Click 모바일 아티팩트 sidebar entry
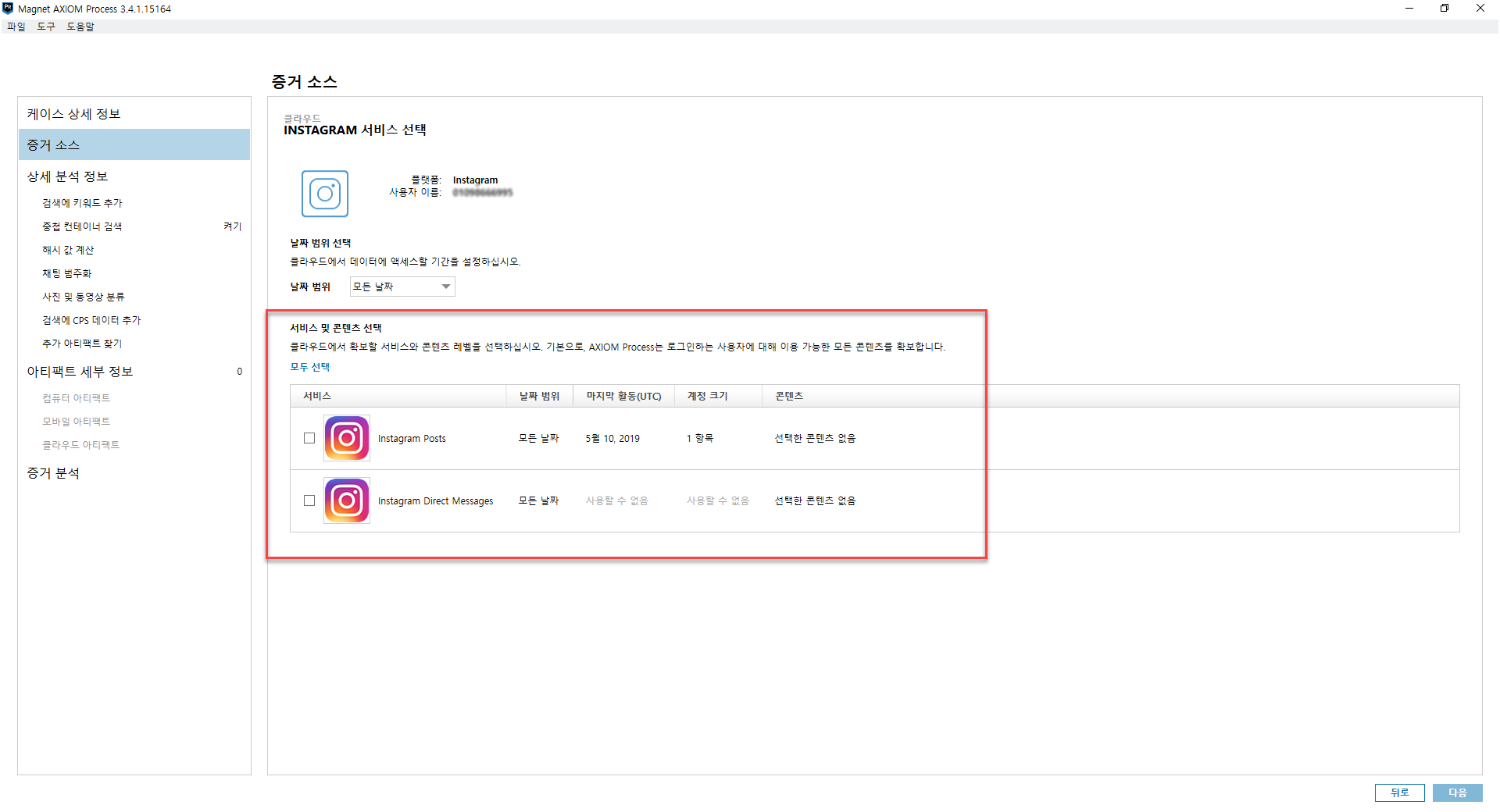This screenshot has width=1500, height=812. pyautogui.click(x=77, y=422)
